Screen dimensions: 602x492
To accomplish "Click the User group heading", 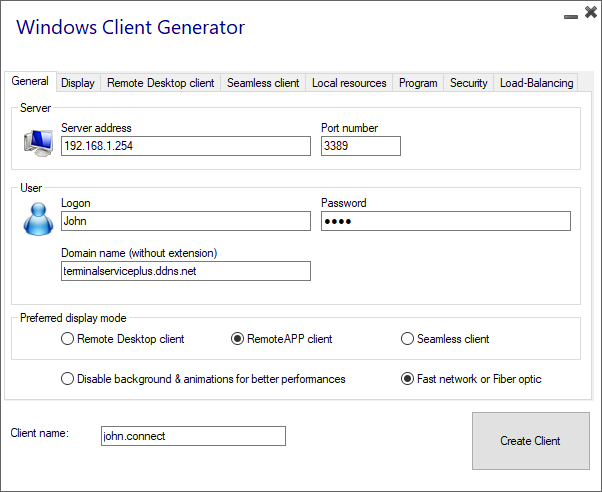I will (31, 188).
